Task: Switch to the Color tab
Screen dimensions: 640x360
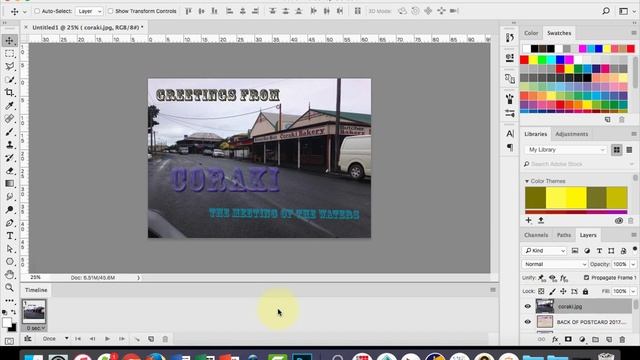Action: pyautogui.click(x=531, y=33)
